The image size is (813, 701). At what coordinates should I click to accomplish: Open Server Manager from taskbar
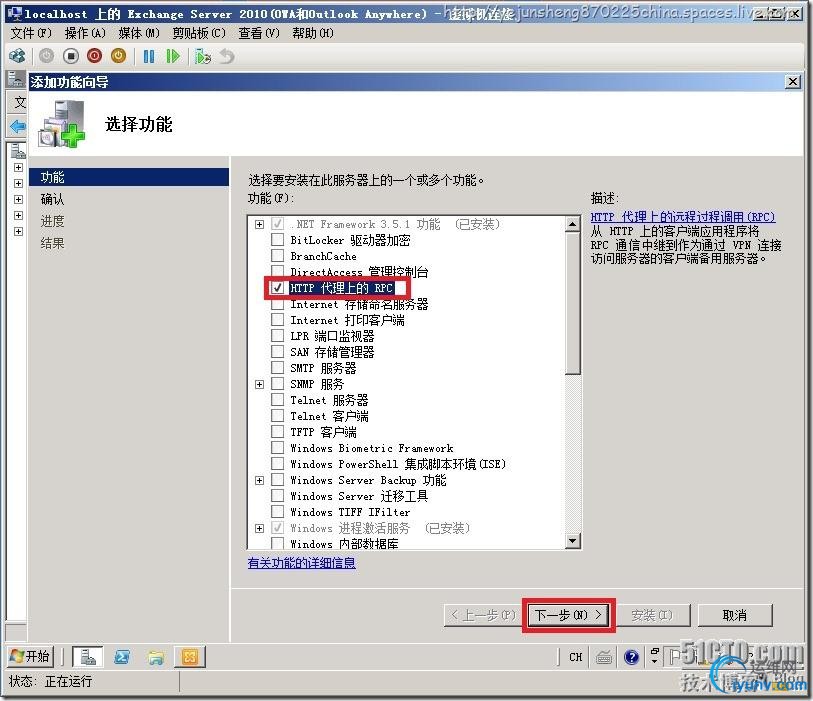(88, 657)
